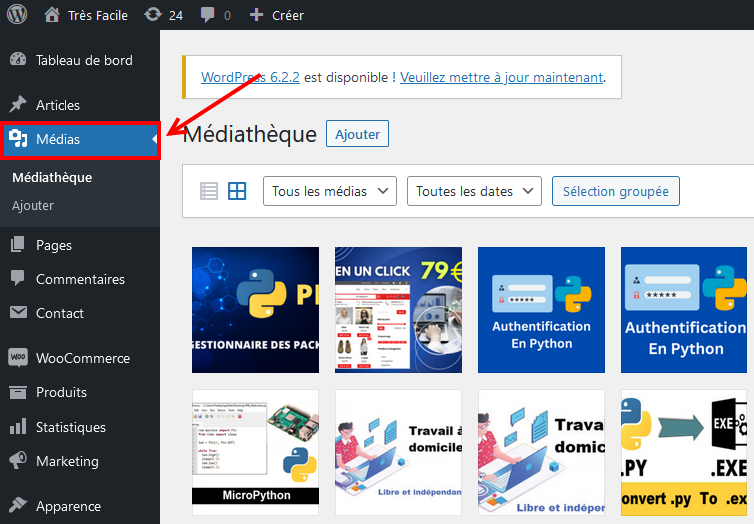Open the Commentaires menu item

click(x=80, y=279)
